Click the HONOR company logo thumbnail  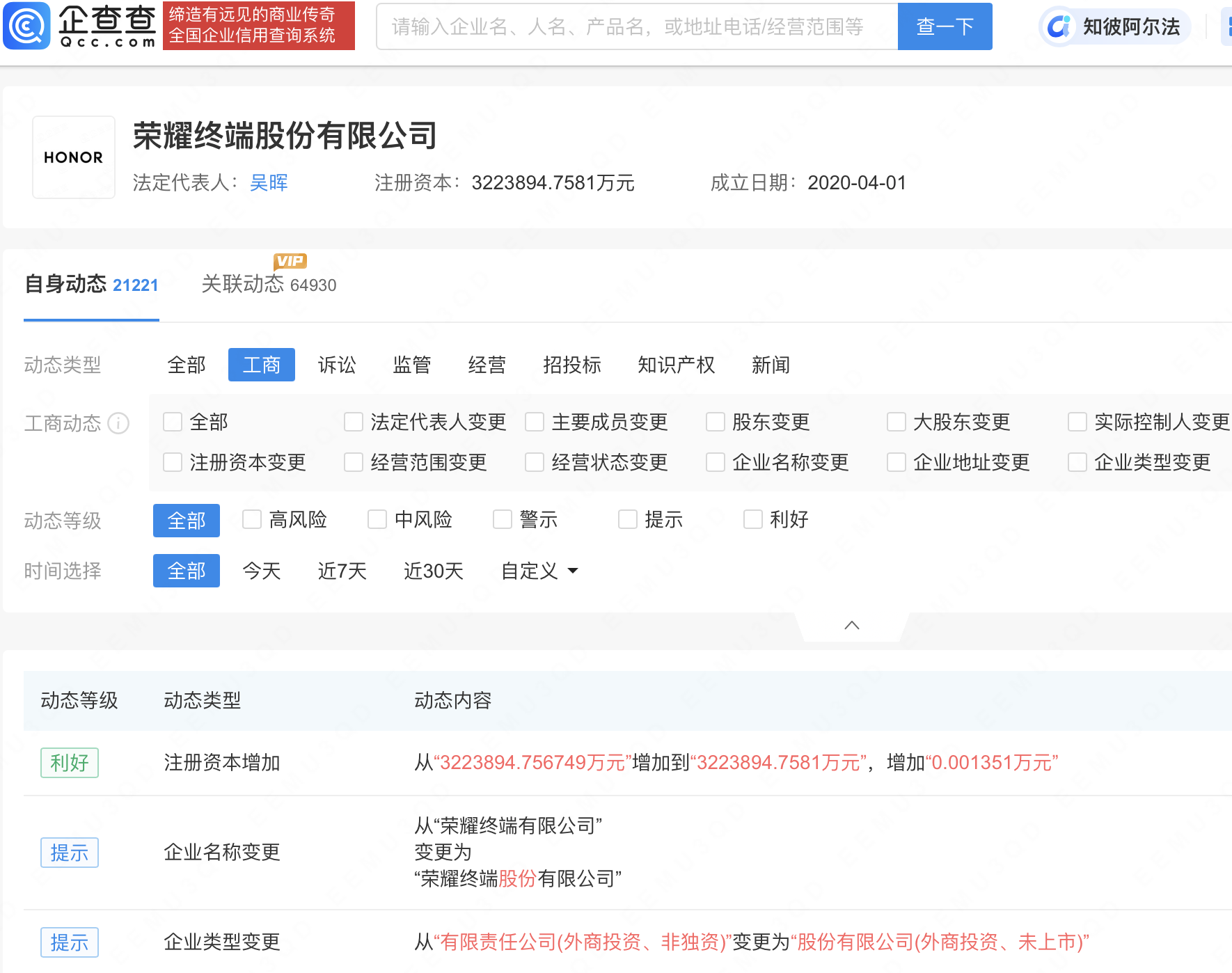tap(74, 157)
